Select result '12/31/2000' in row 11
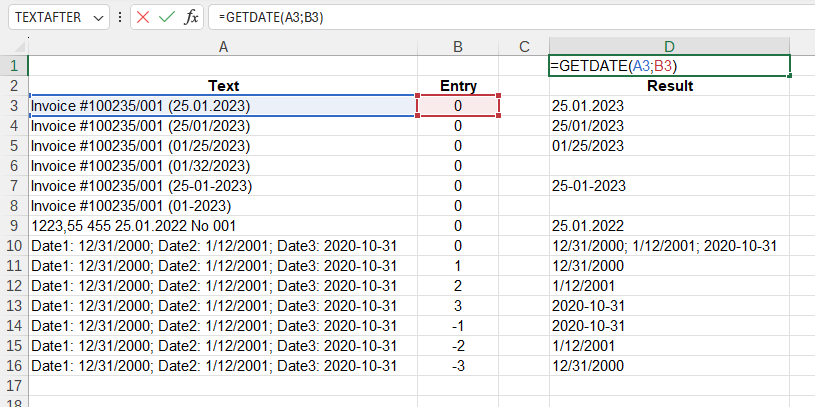 point(669,266)
